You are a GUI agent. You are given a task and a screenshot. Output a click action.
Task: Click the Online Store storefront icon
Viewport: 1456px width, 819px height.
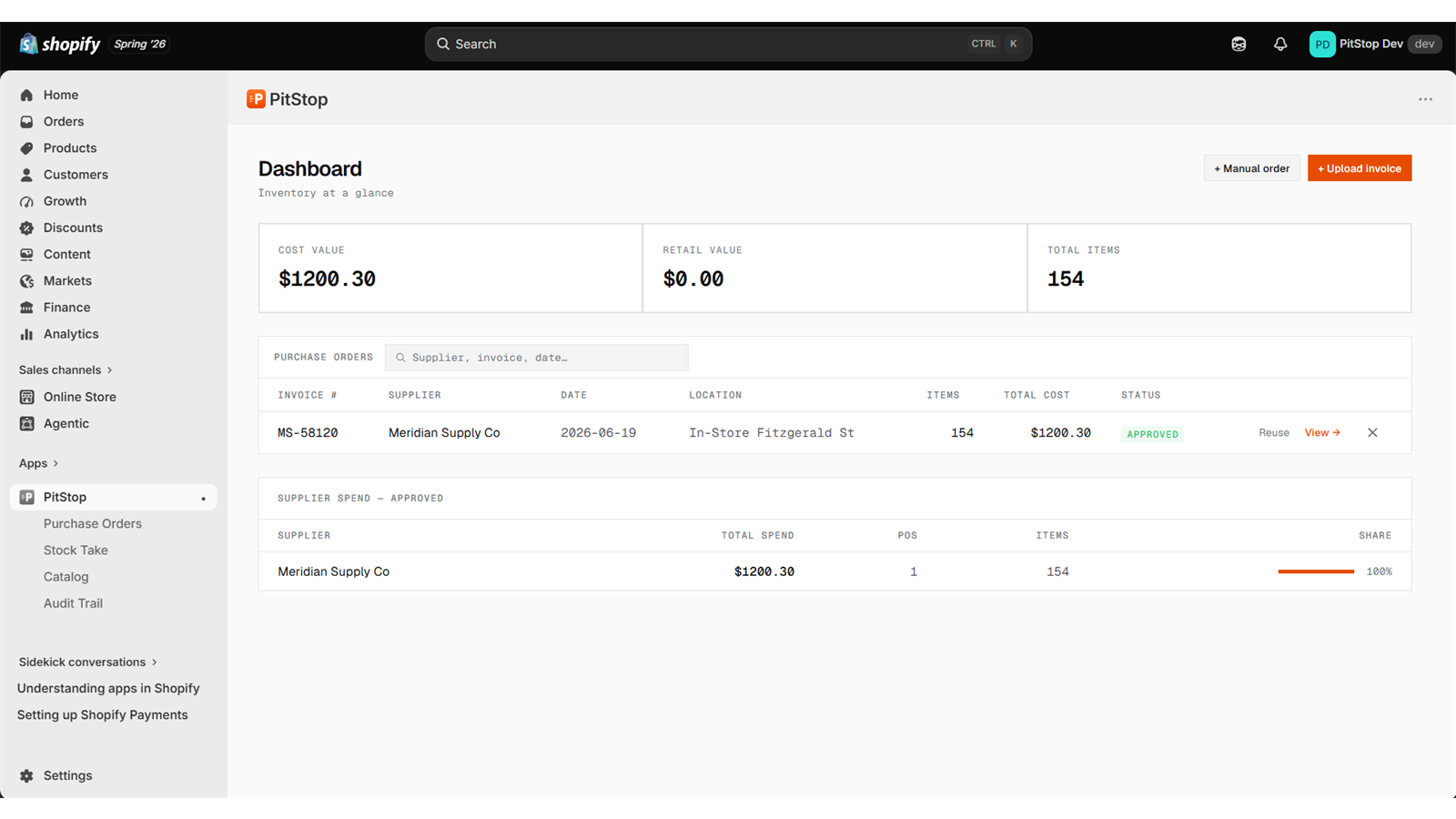point(26,397)
